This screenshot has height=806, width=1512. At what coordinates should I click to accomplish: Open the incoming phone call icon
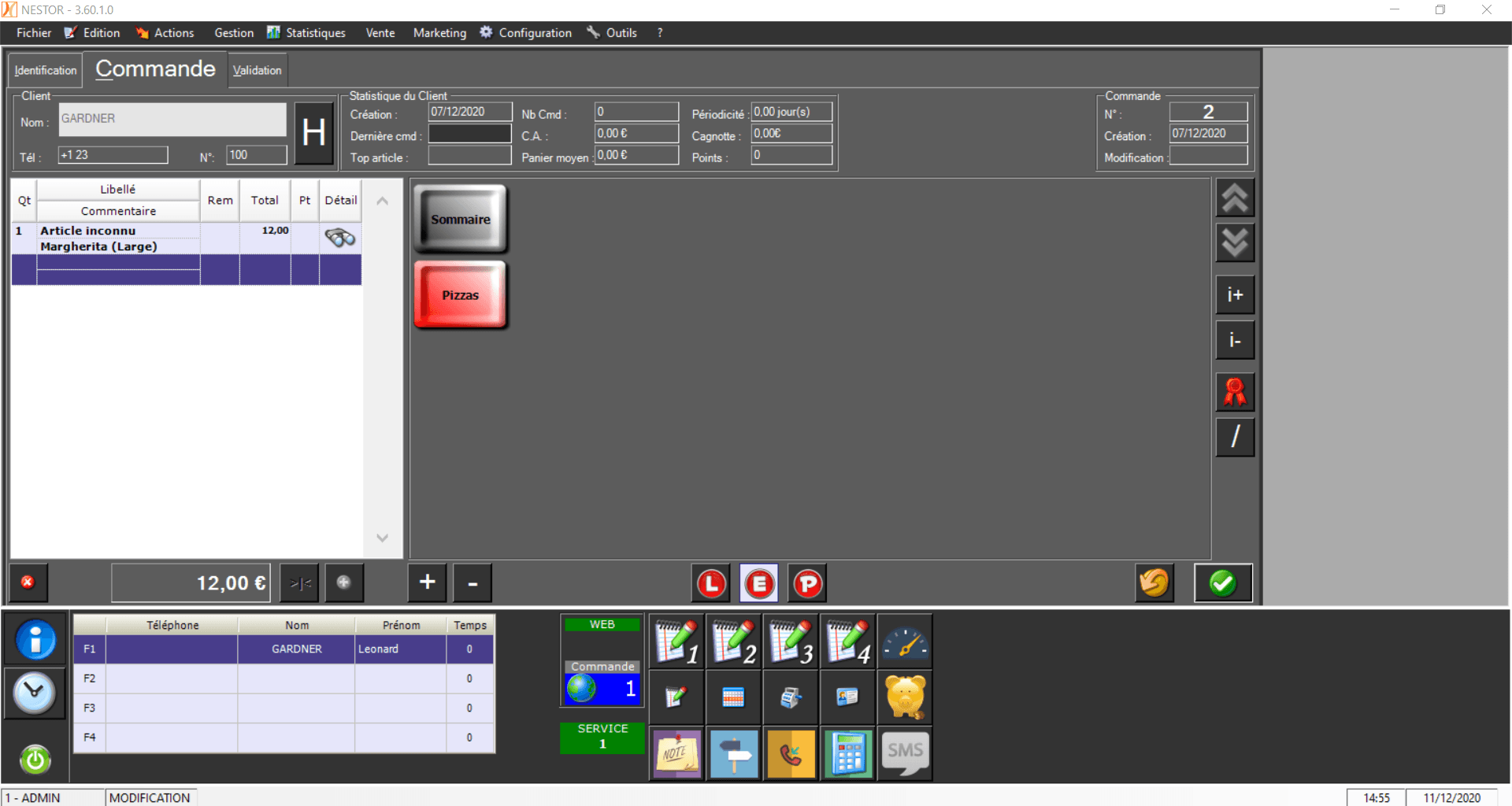point(791,754)
